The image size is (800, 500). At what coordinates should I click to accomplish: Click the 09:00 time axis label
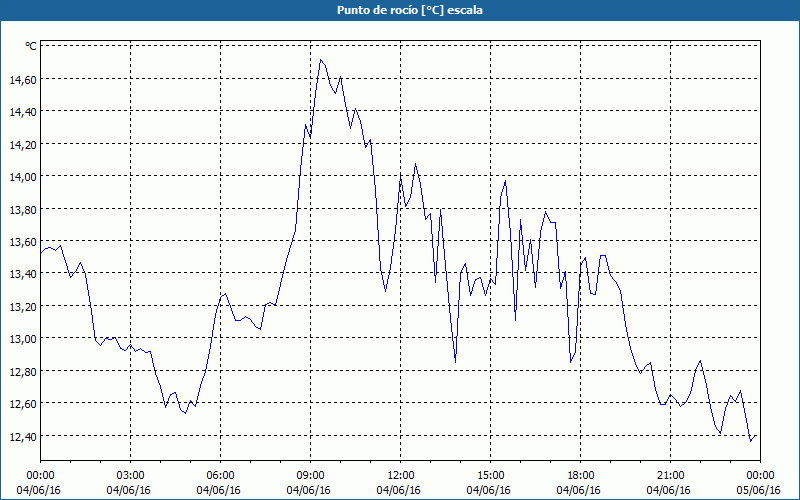pyautogui.click(x=310, y=476)
